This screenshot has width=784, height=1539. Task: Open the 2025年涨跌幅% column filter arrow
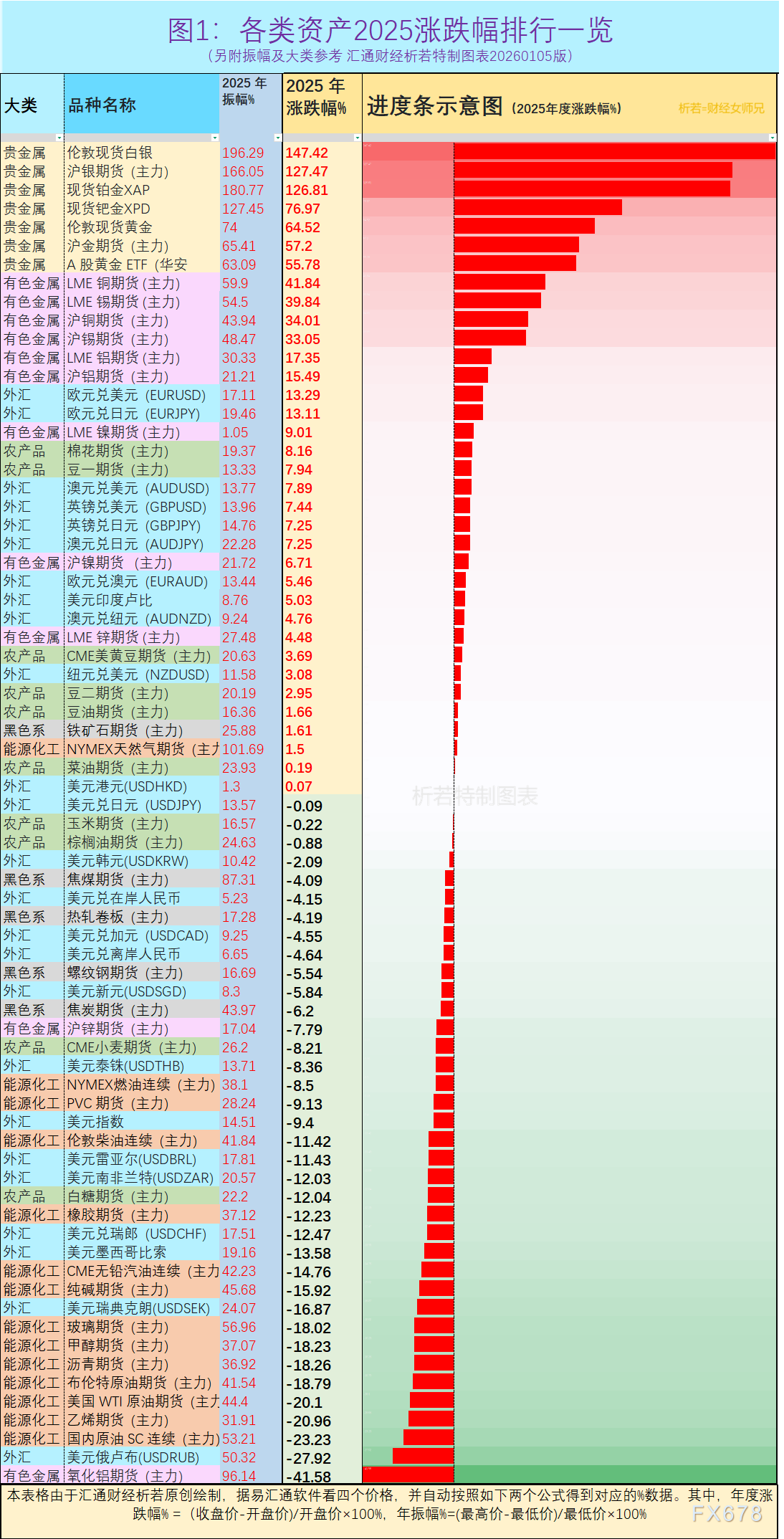357,138
